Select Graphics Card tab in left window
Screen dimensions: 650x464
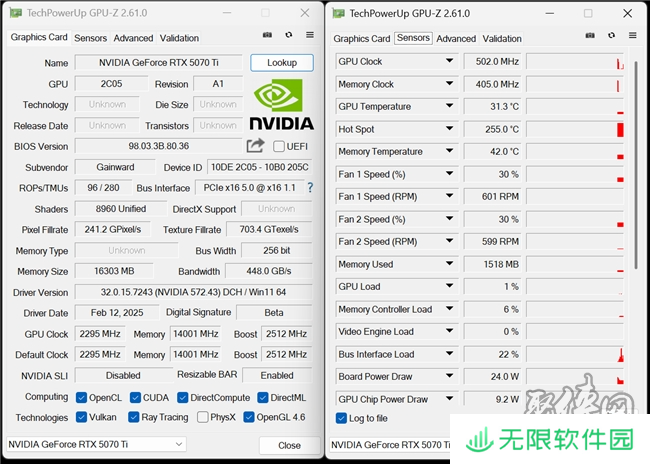click(39, 37)
